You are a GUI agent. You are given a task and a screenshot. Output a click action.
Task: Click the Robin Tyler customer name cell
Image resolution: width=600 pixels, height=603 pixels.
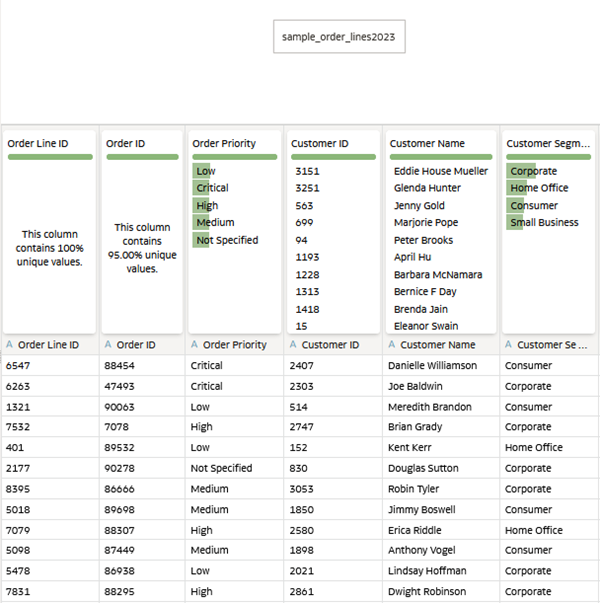click(x=441, y=489)
